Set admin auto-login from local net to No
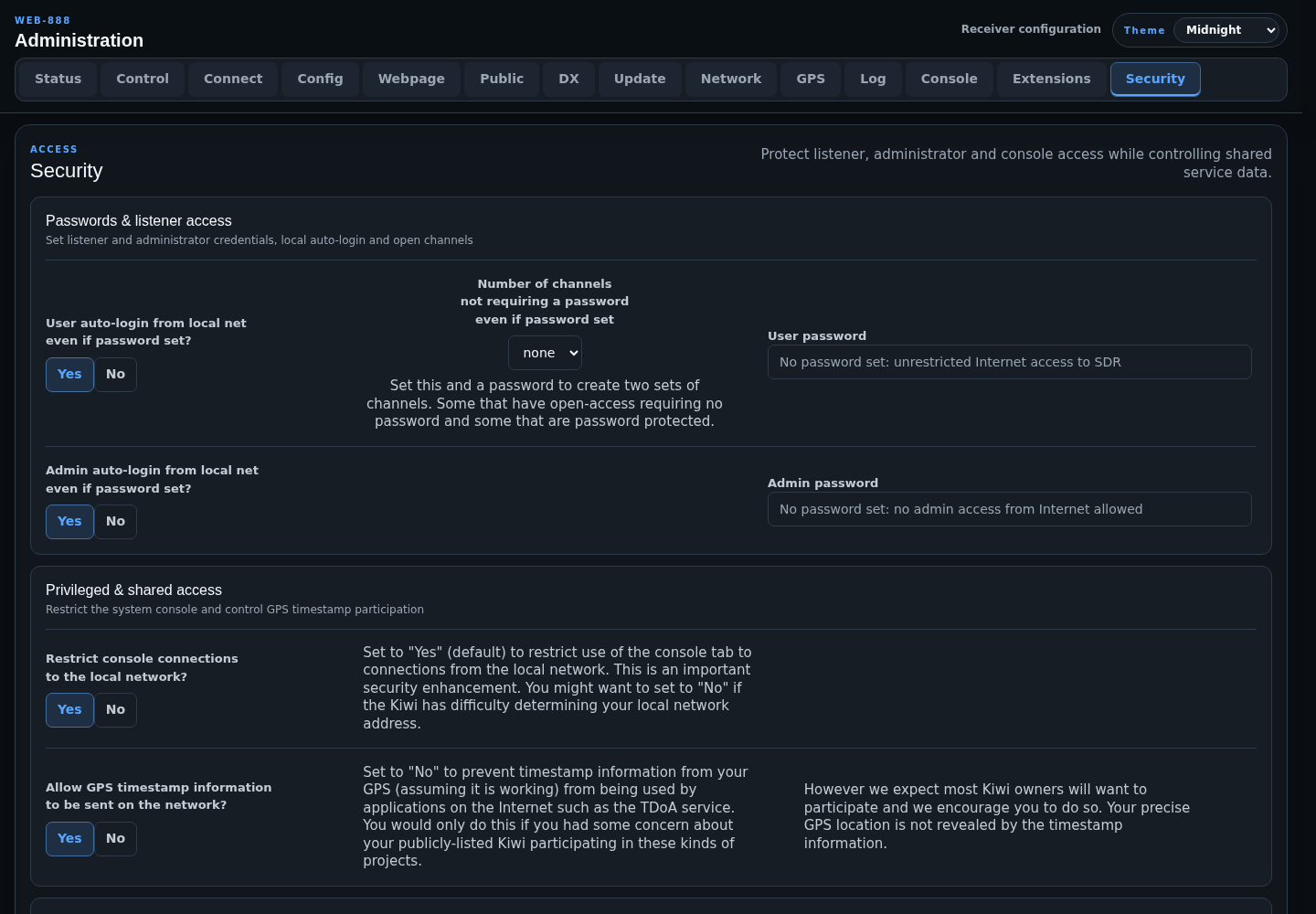Viewport: 1316px width, 914px height. [115, 521]
